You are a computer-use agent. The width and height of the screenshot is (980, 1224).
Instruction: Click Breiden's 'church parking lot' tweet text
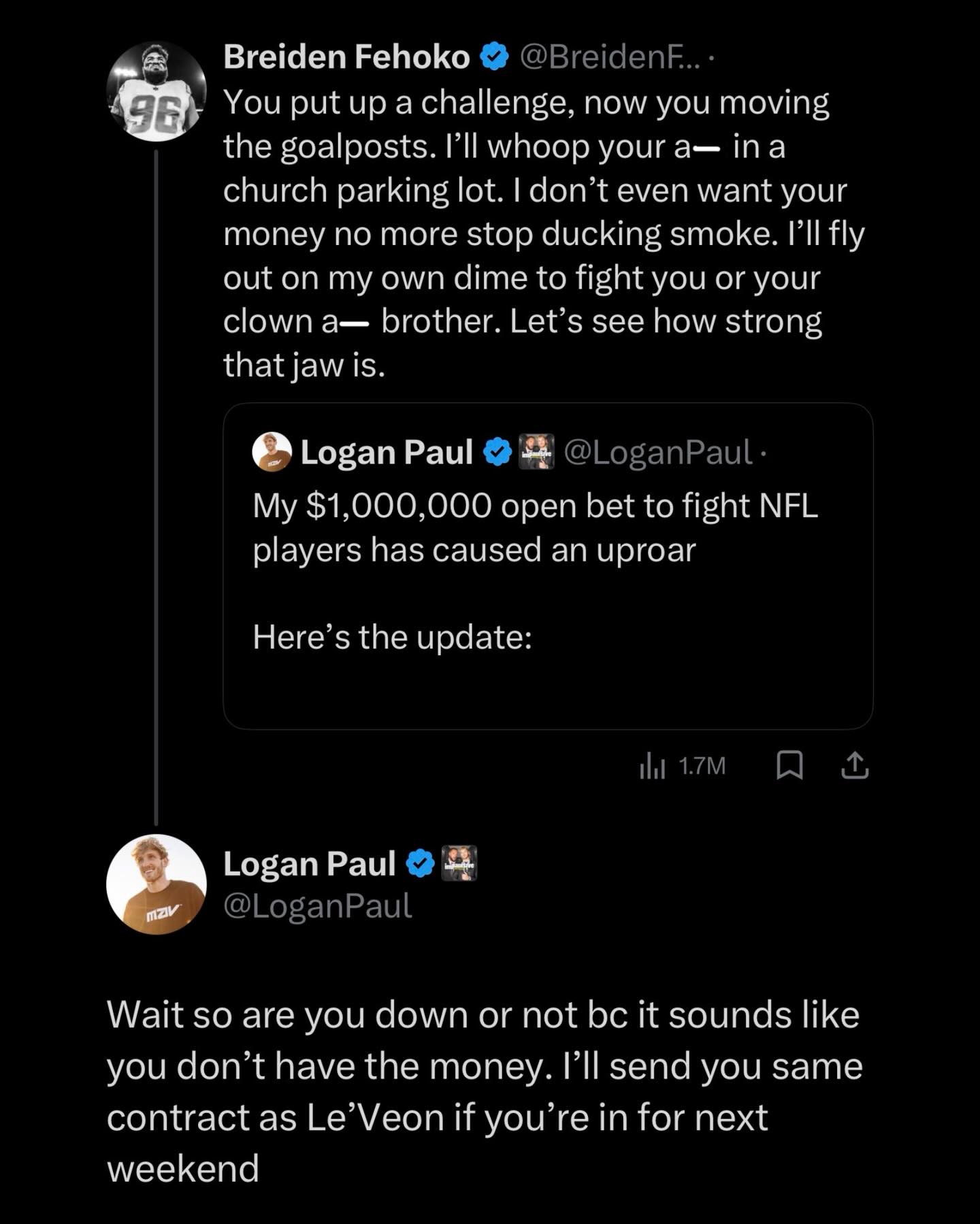[x=534, y=191]
